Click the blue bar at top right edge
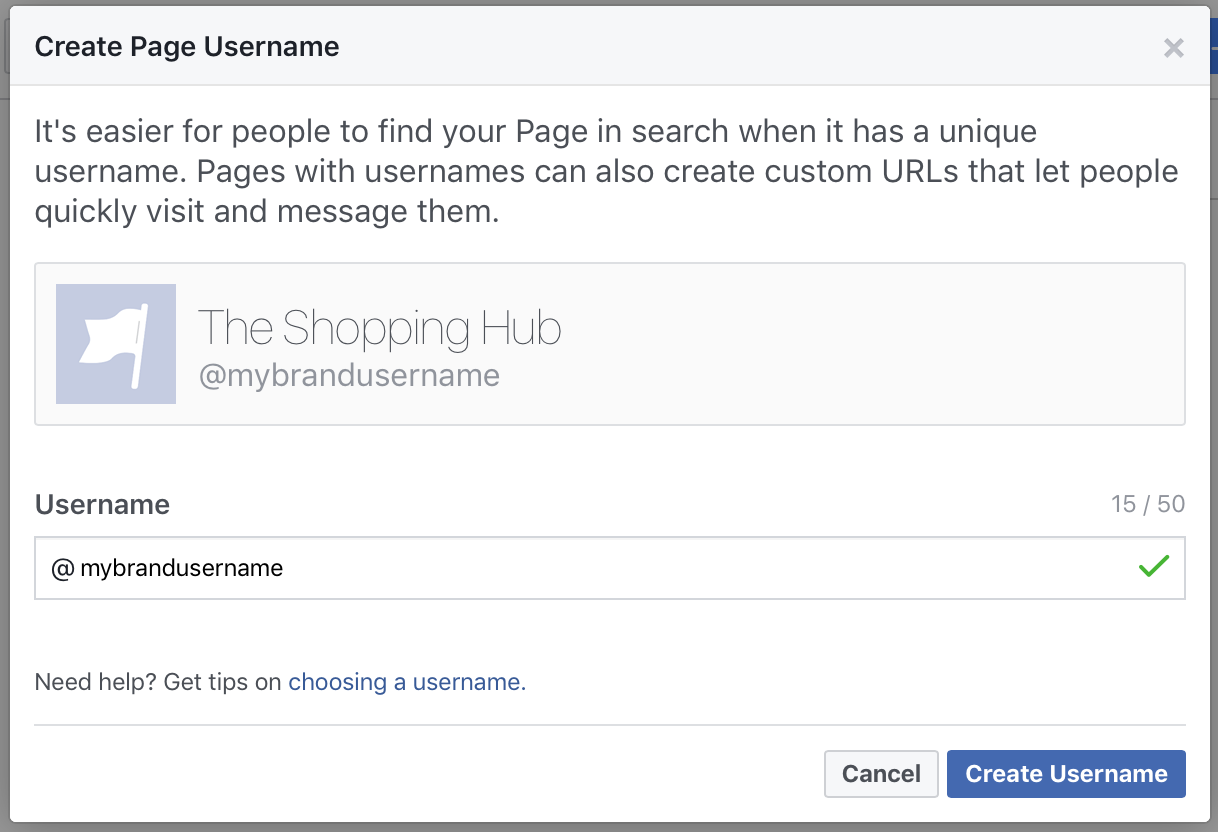The width and height of the screenshot is (1218, 832). pyautogui.click(x=1213, y=45)
